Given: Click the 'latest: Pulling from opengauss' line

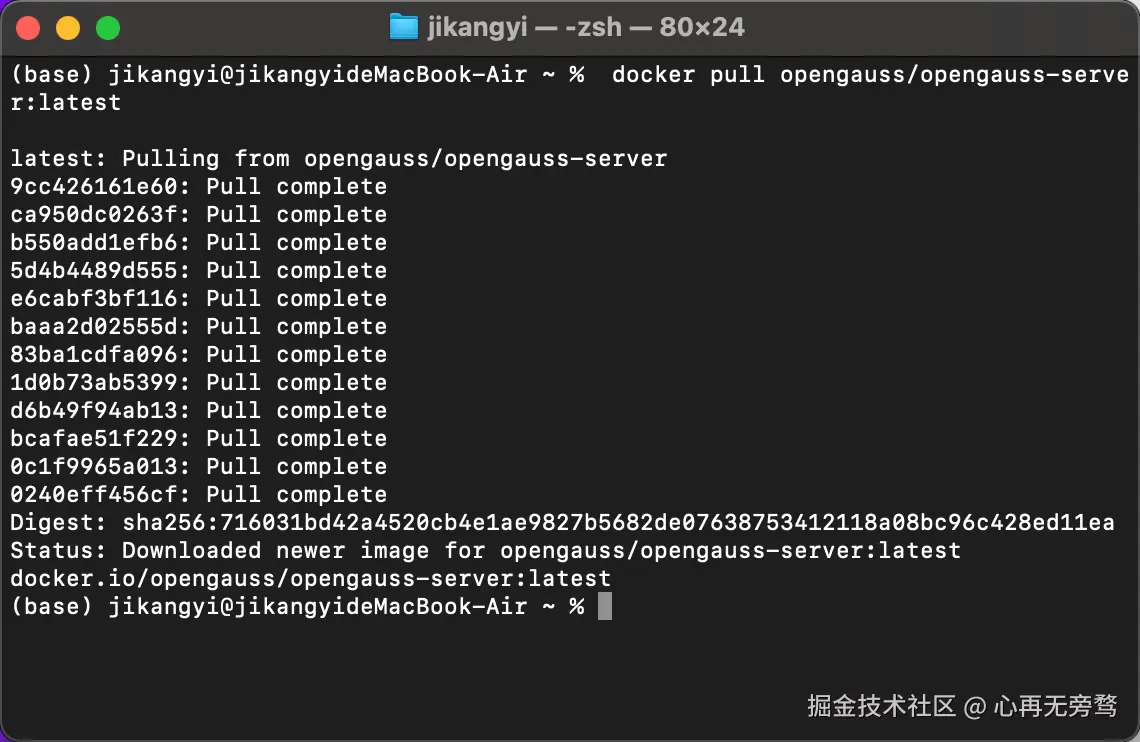Looking at the screenshot, I should (x=338, y=158).
